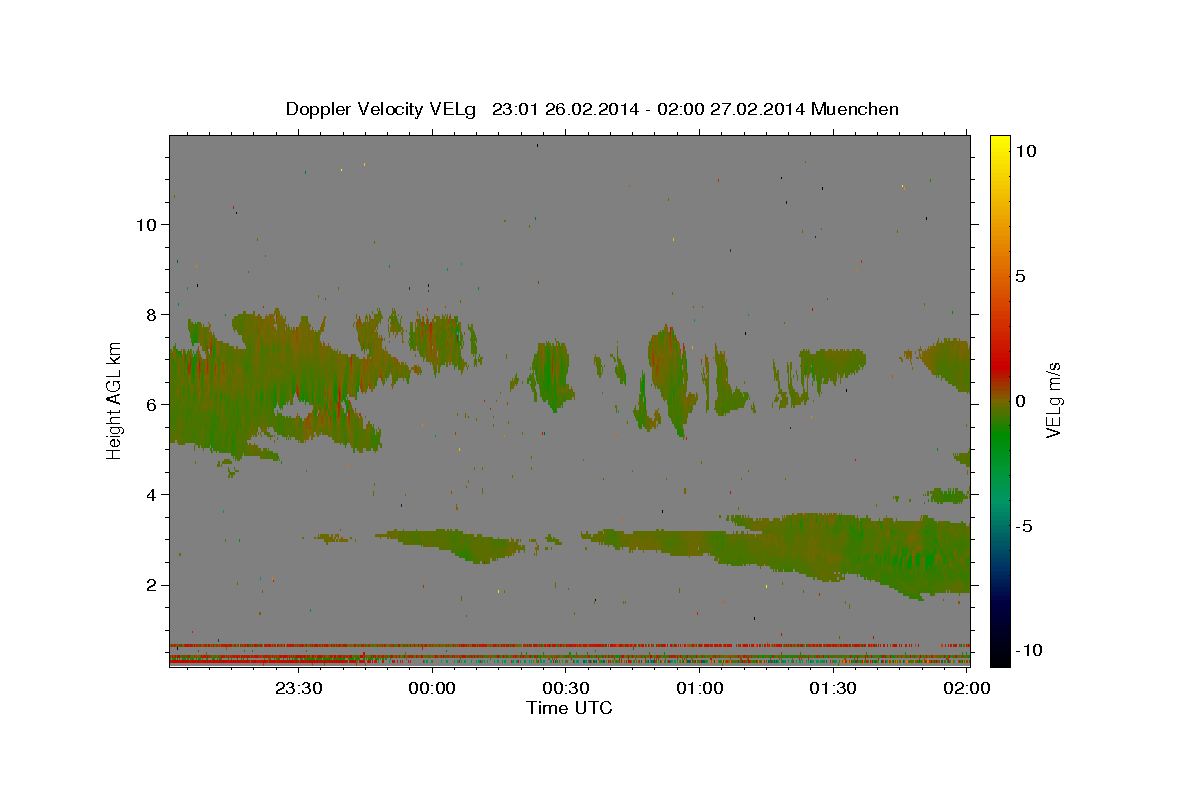Click the date '27.02.2014' in the title
Screen dimensions: 1200x800
pos(758,109)
